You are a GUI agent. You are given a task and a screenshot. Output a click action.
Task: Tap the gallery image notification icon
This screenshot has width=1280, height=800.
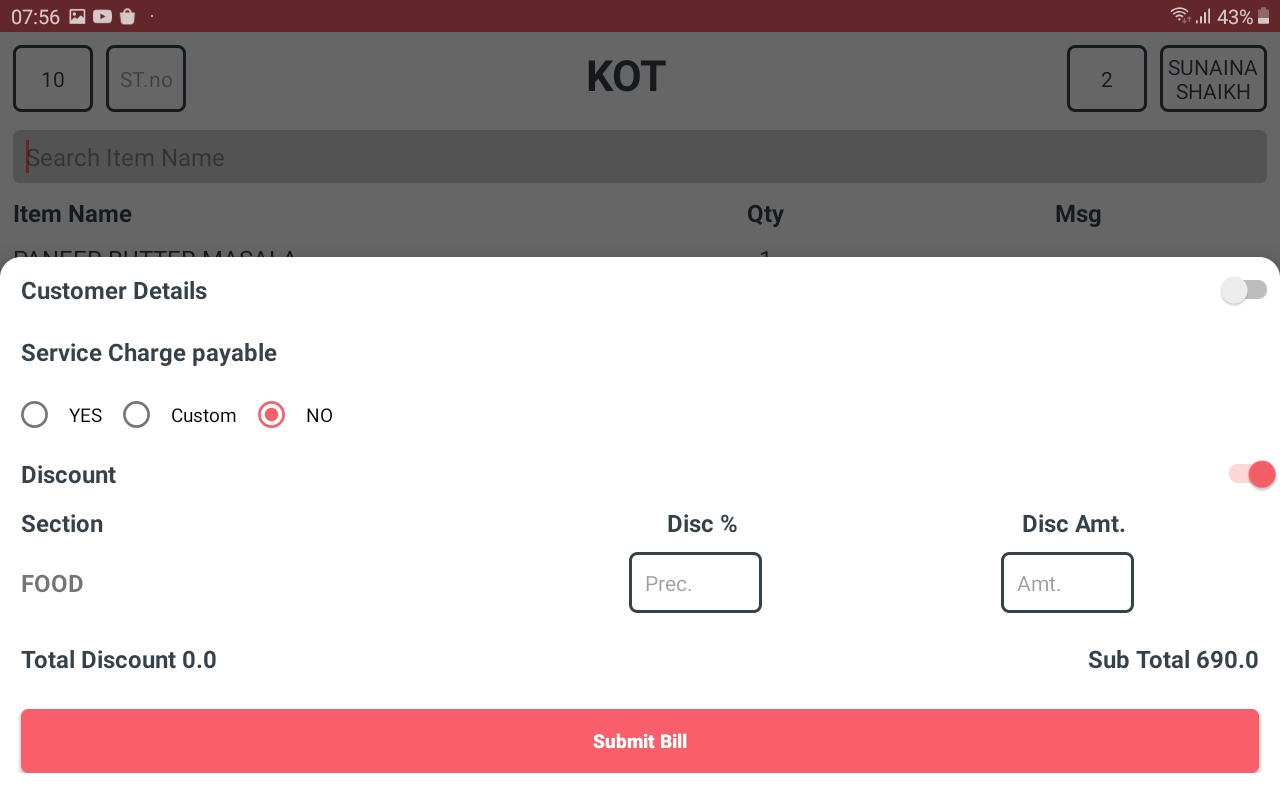coord(77,16)
